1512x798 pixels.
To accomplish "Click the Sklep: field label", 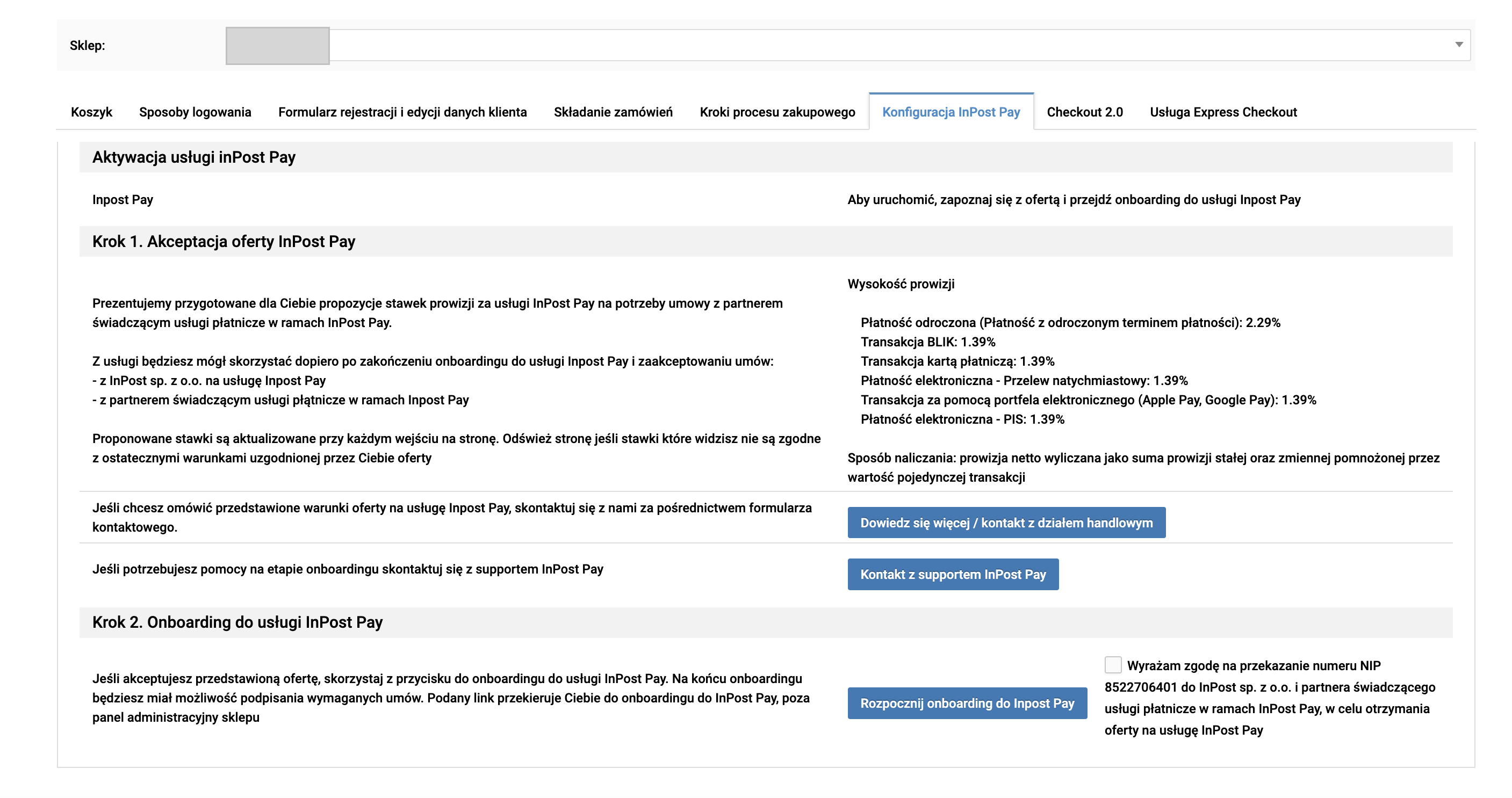I will (88, 46).
